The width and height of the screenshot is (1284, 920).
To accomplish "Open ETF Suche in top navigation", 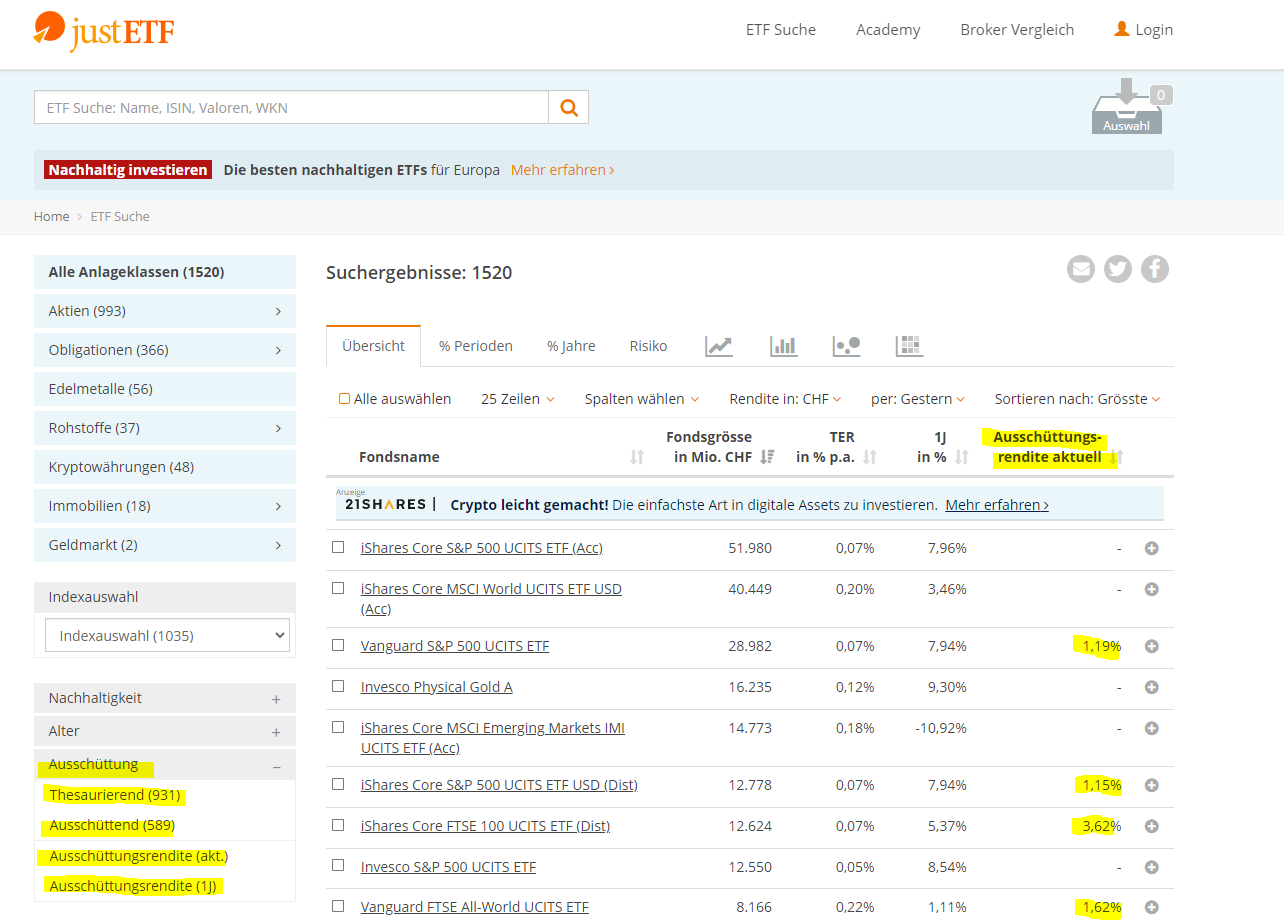I will click(x=781, y=30).
